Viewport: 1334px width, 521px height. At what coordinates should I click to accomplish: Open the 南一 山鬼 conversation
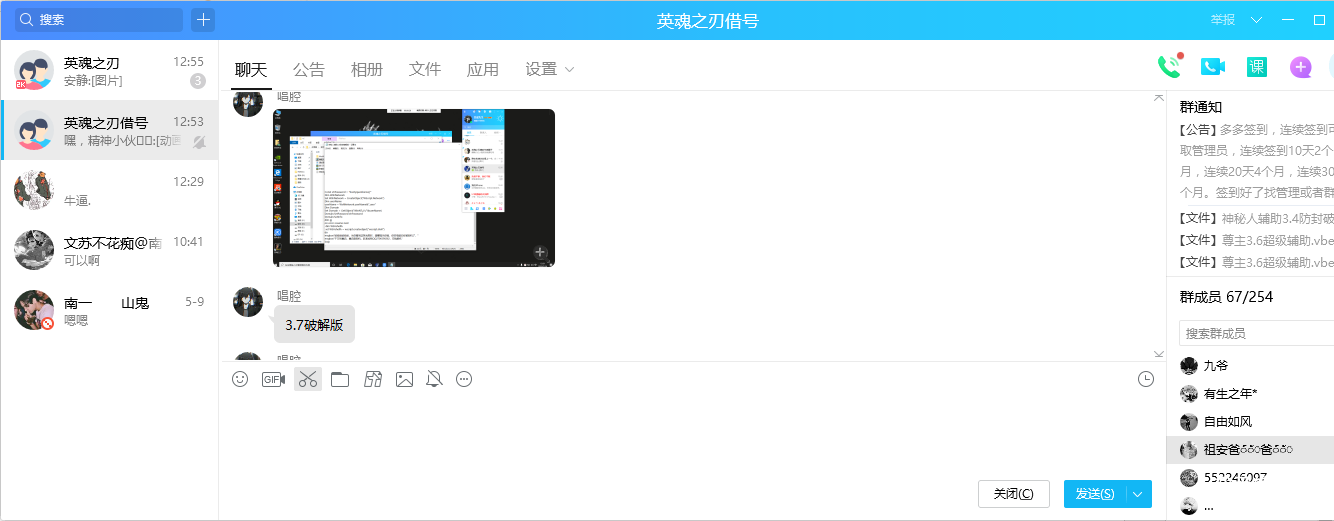[x=109, y=311]
